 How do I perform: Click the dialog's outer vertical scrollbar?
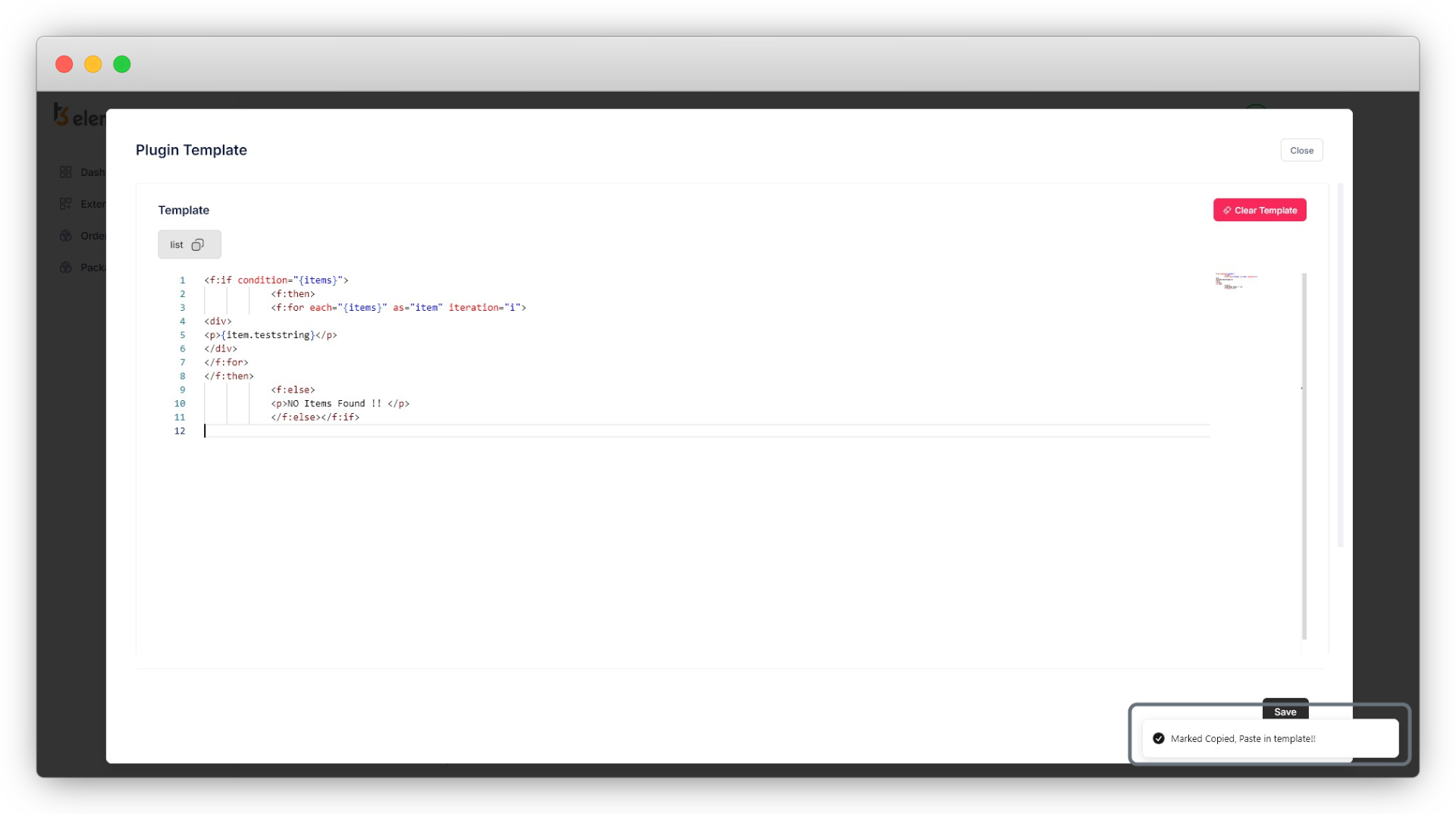point(1340,364)
